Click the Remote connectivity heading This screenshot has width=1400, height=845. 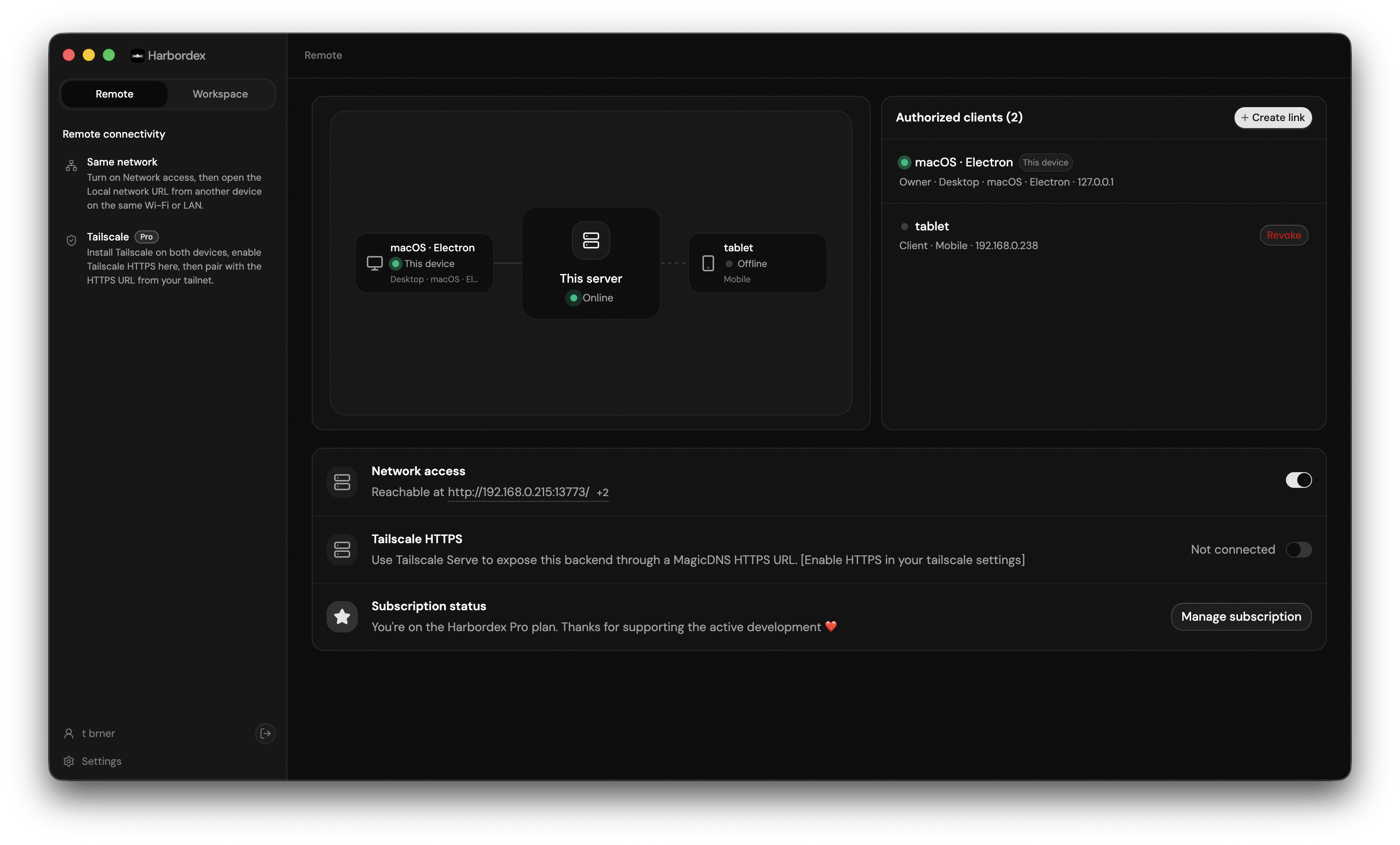114,134
